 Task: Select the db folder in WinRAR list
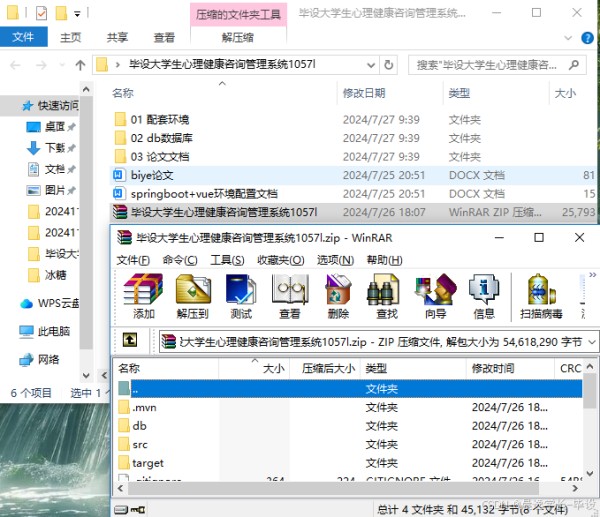tap(140, 426)
